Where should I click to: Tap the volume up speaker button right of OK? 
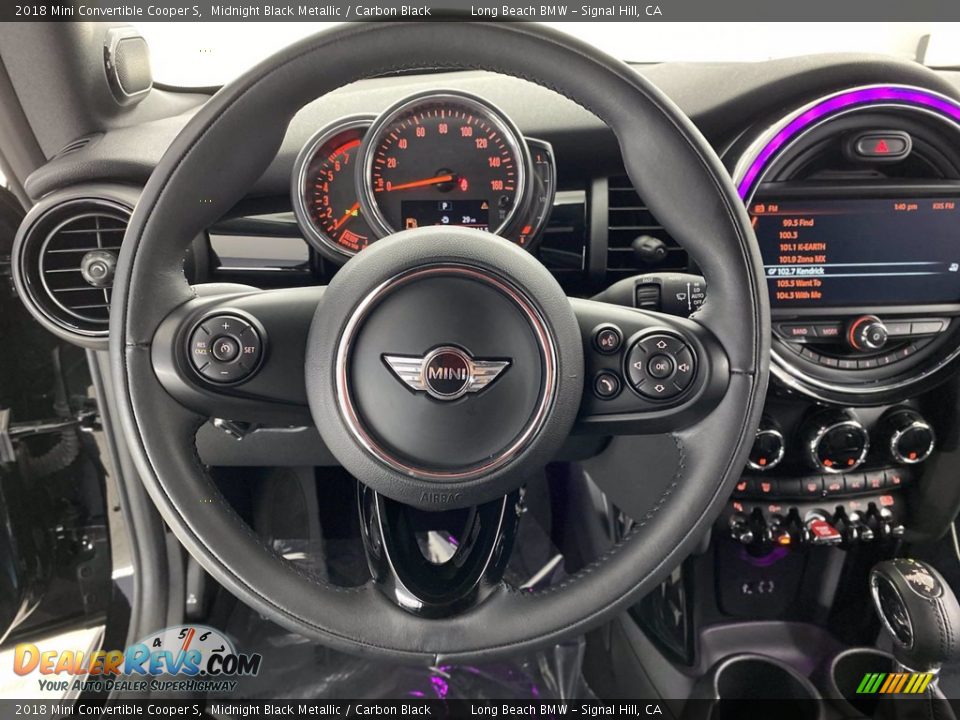click(x=684, y=367)
